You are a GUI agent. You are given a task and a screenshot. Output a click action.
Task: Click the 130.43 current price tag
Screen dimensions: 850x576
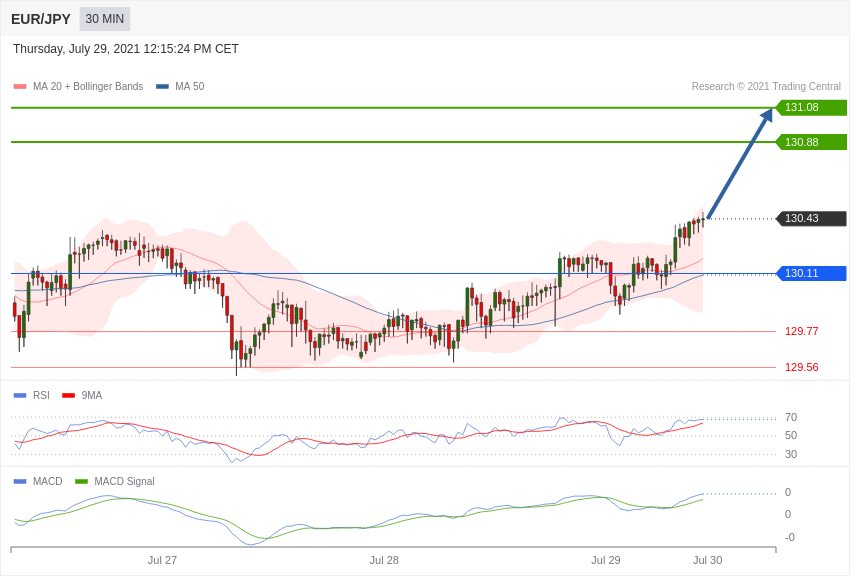pyautogui.click(x=811, y=219)
